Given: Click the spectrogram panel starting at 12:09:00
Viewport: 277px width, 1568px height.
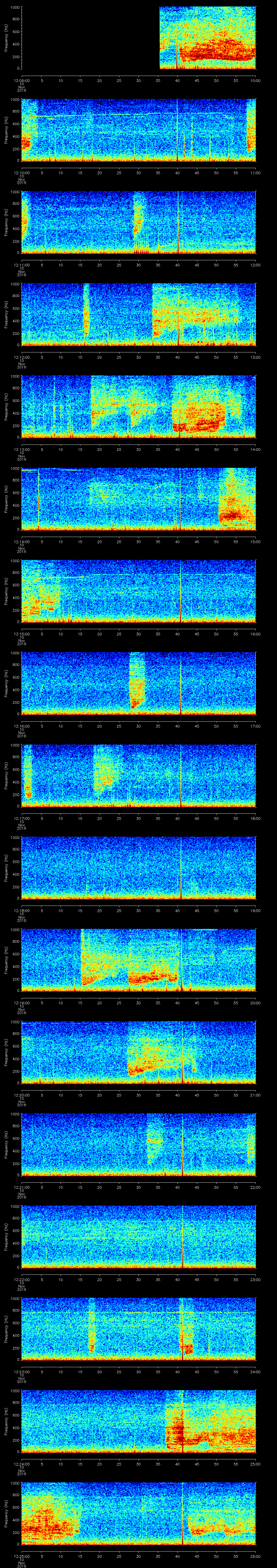Looking at the screenshot, I should pos(138,38).
